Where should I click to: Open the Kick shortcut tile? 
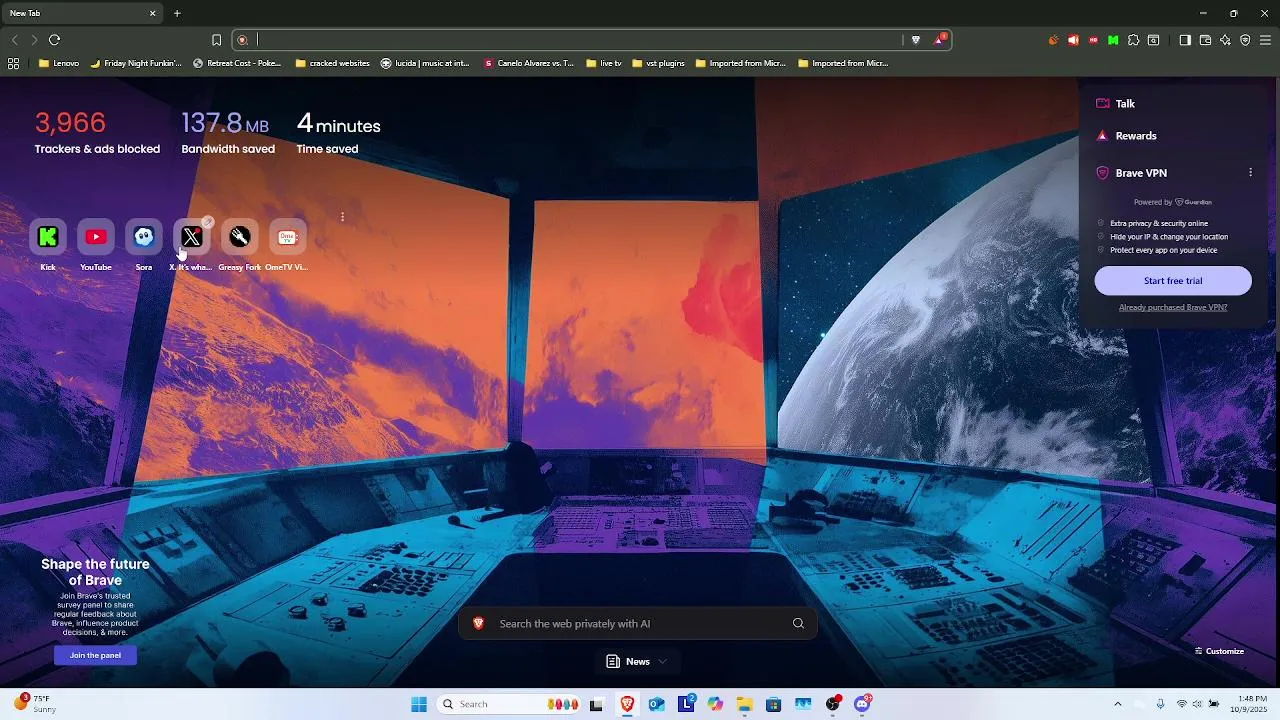[x=48, y=237]
